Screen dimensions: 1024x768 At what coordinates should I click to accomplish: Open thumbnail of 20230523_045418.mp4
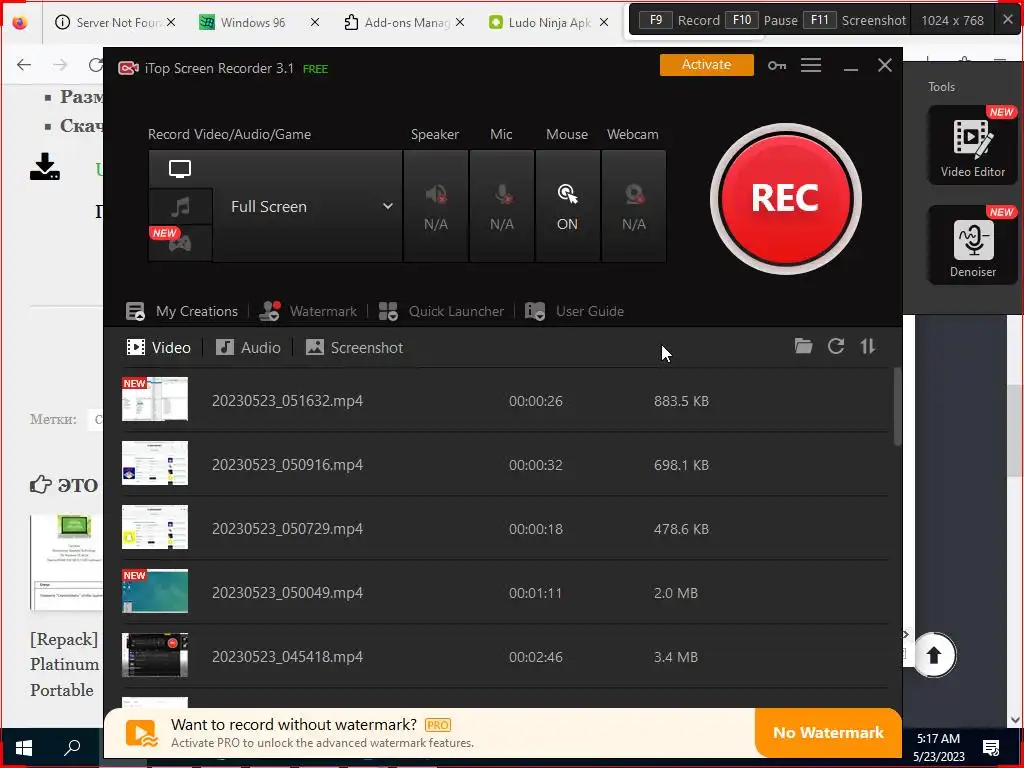pos(155,655)
